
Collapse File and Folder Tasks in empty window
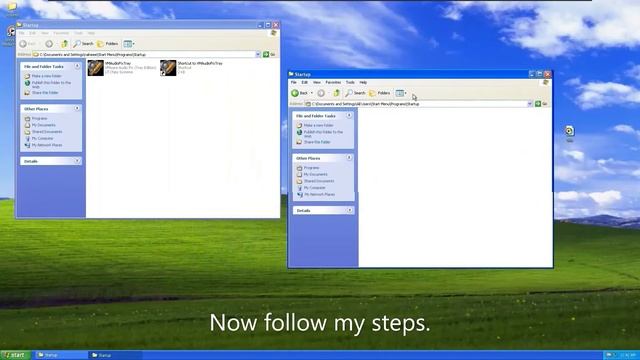click(x=349, y=116)
